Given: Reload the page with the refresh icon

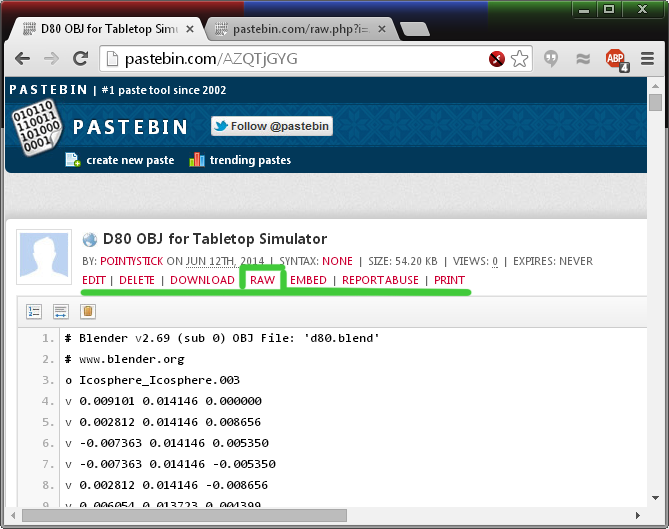Looking at the screenshot, I should click(81, 58).
